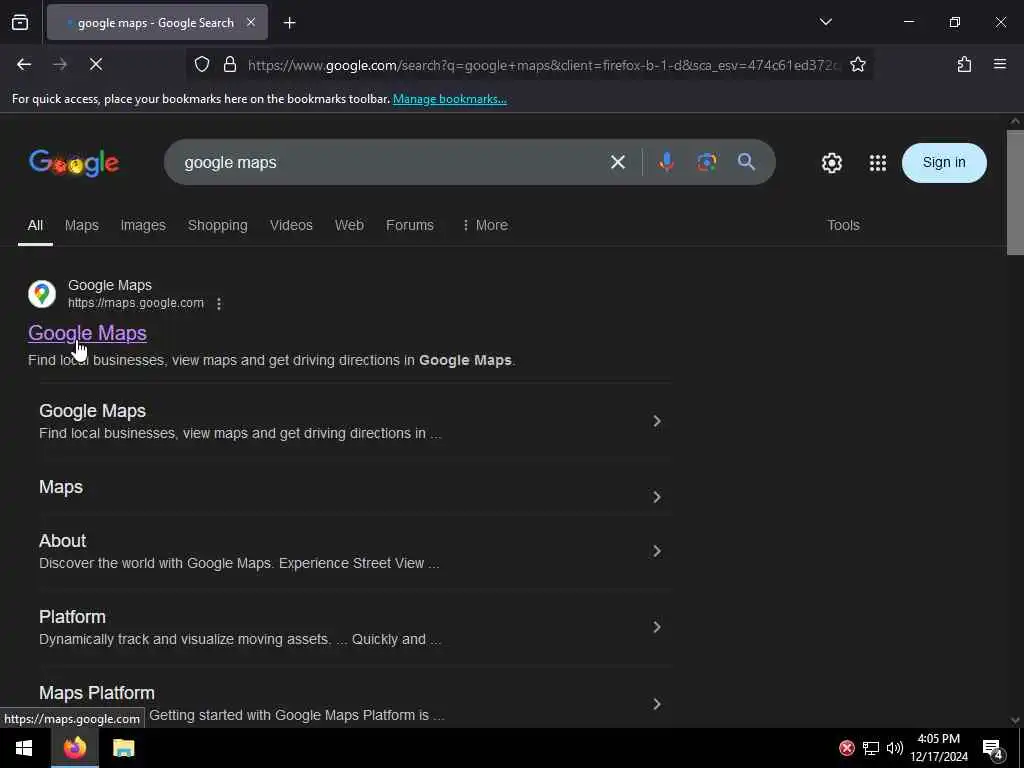Image resolution: width=1024 pixels, height=768 pixels.
Task: Switch to the Maps results tab
Action: [82, 225]
